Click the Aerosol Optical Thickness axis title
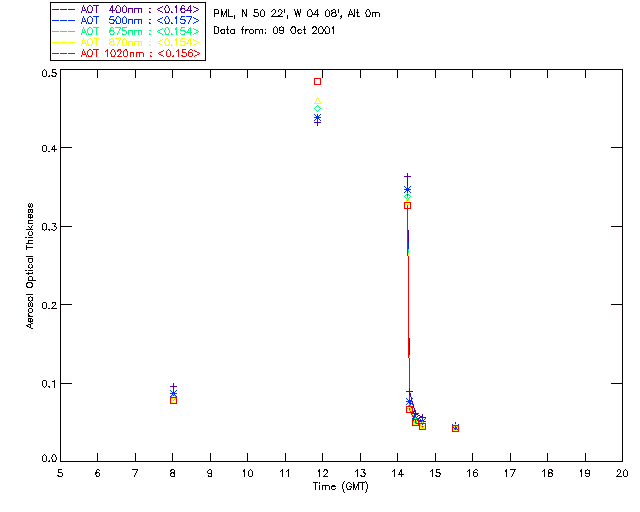Screen dimensions: 640x512 30,266
